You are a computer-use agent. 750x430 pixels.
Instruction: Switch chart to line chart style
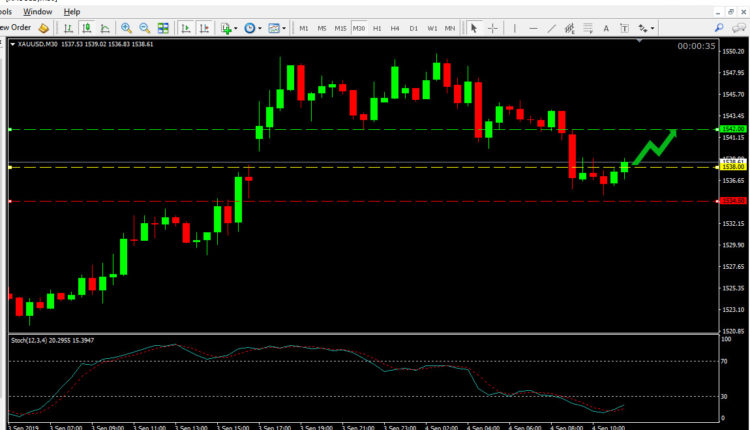pyautogui.click(x=105, y=28)
